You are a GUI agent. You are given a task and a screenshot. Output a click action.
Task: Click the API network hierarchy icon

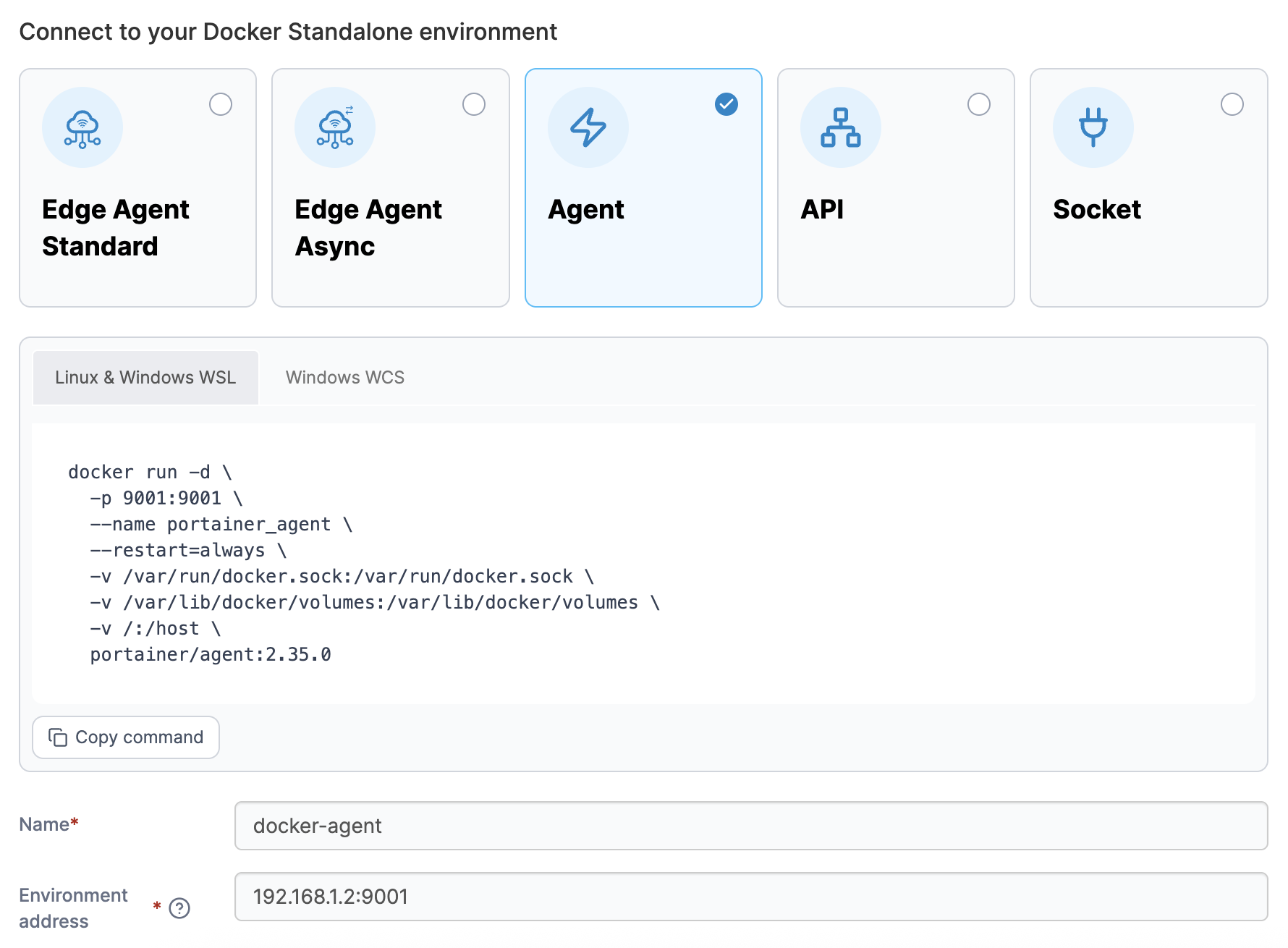(840, 128)
